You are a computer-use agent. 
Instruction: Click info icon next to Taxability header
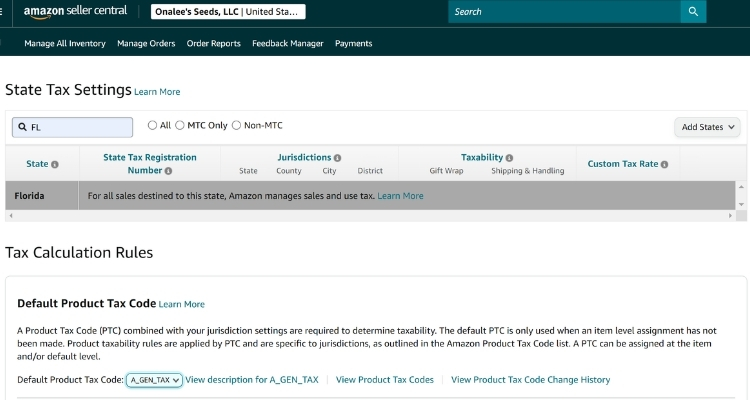(x=510, y=158)
